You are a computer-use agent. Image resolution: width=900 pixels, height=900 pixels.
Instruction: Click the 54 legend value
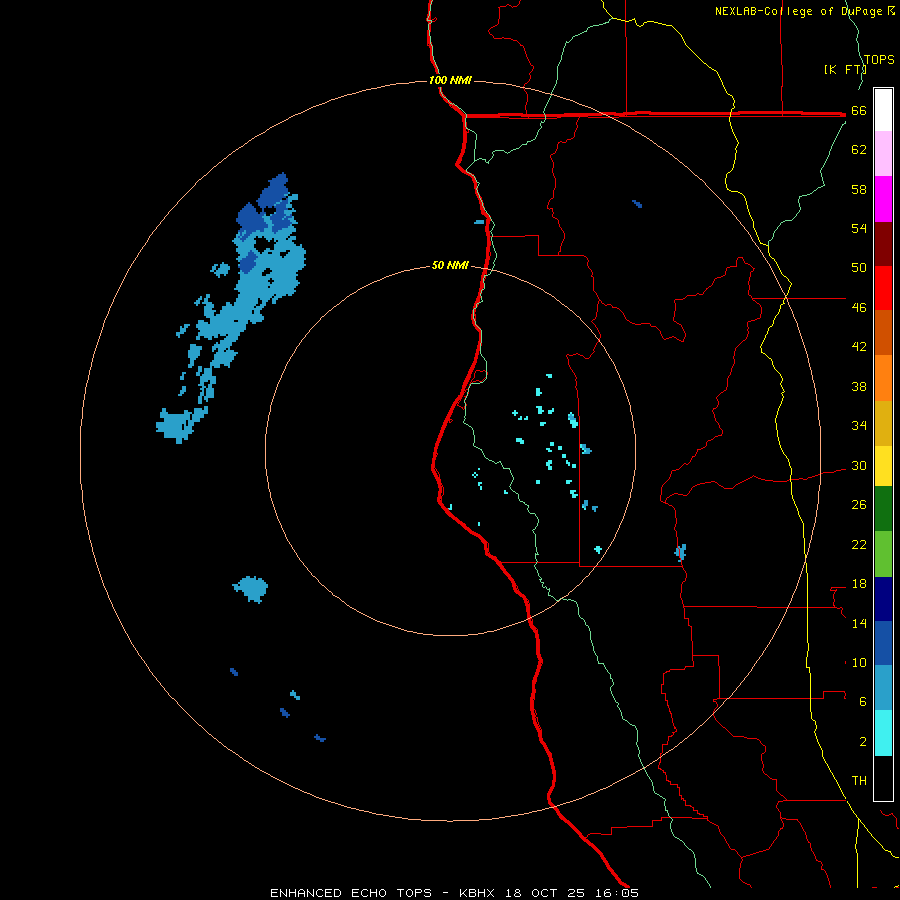859,228
